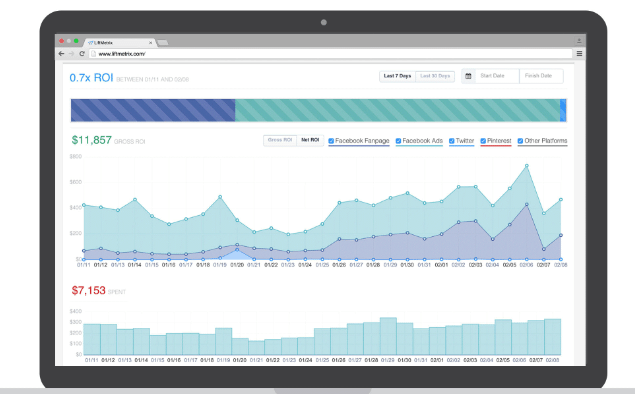Click the browser back arrow

tap(62, 53)
